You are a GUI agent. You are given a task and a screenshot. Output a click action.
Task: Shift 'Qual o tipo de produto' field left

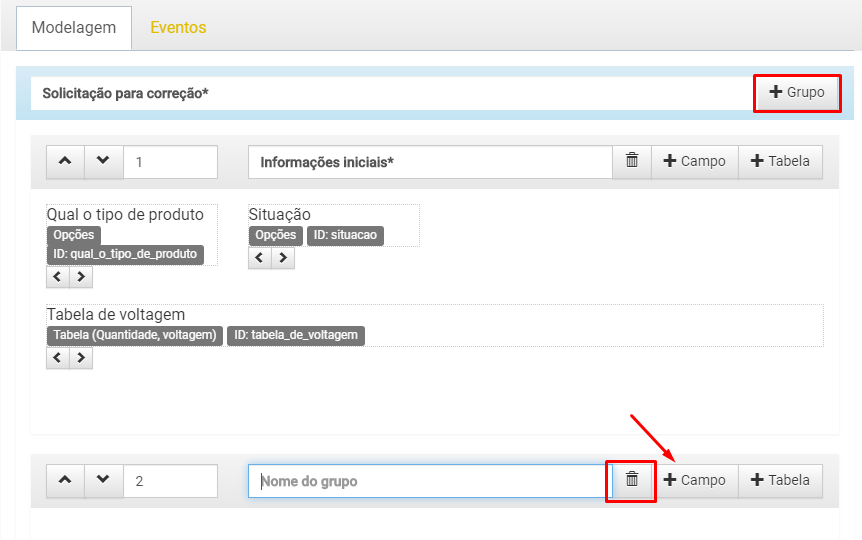(x=57, y=277)
